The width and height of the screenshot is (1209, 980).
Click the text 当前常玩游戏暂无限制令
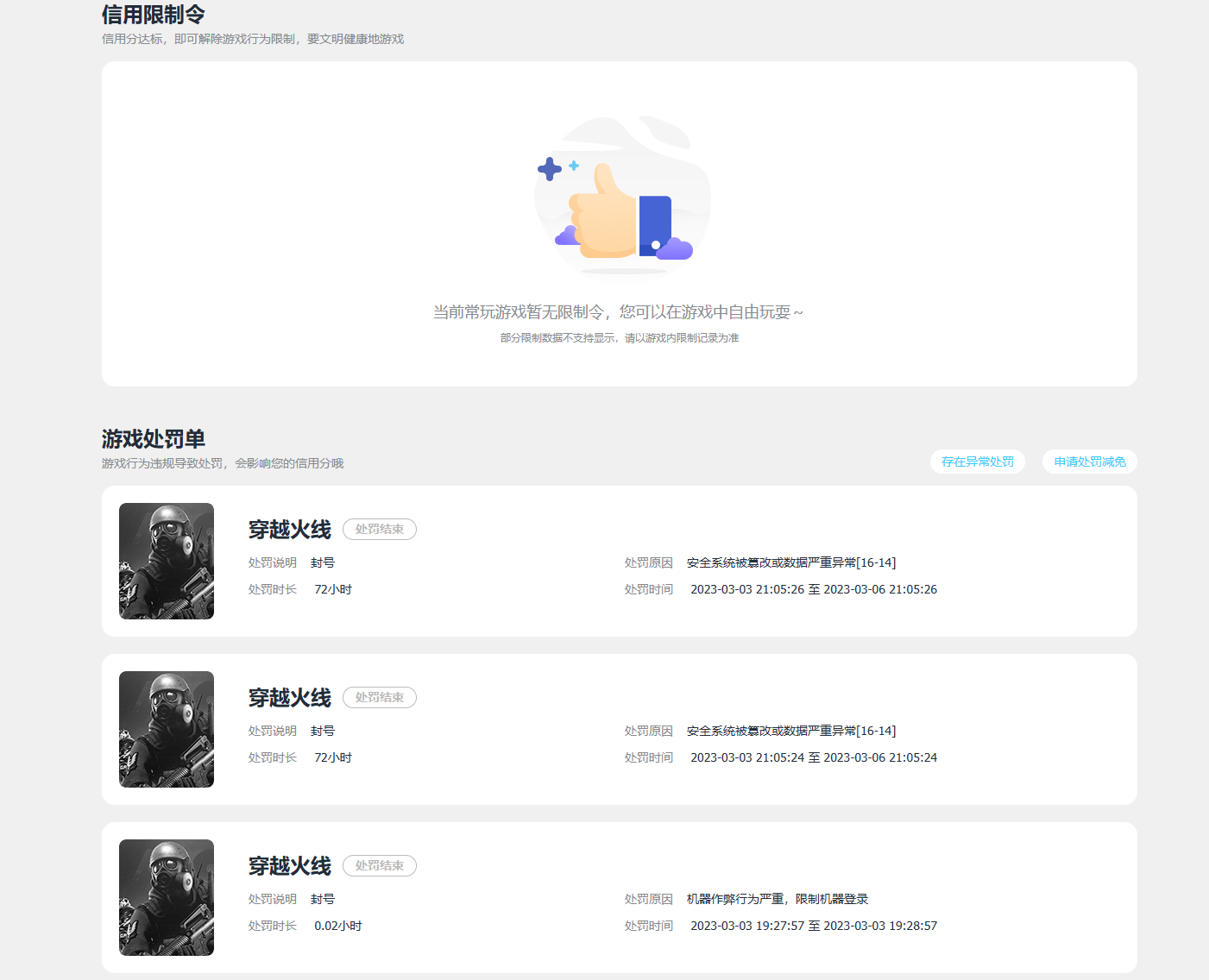coord(518,312)
